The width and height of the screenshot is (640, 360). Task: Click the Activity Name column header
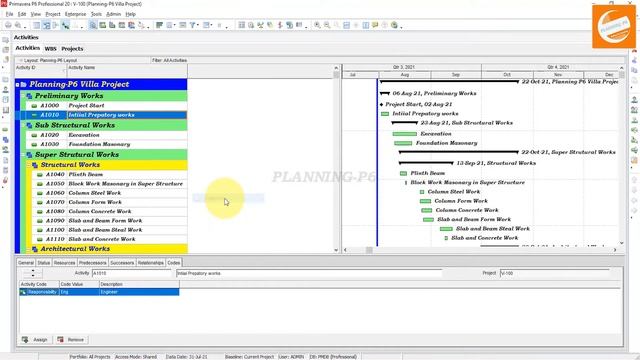127,71
